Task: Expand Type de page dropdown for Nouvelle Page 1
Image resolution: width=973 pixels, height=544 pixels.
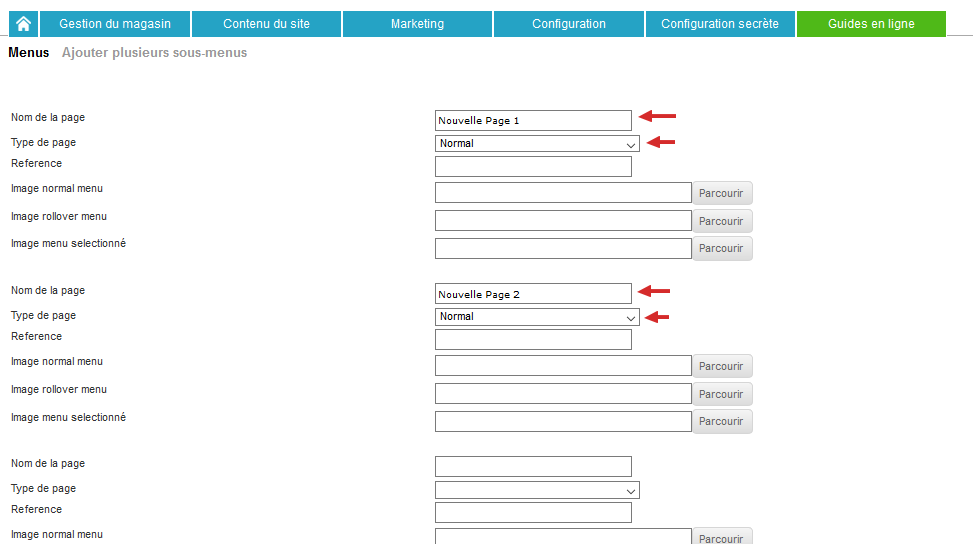Action: [537, 143]
